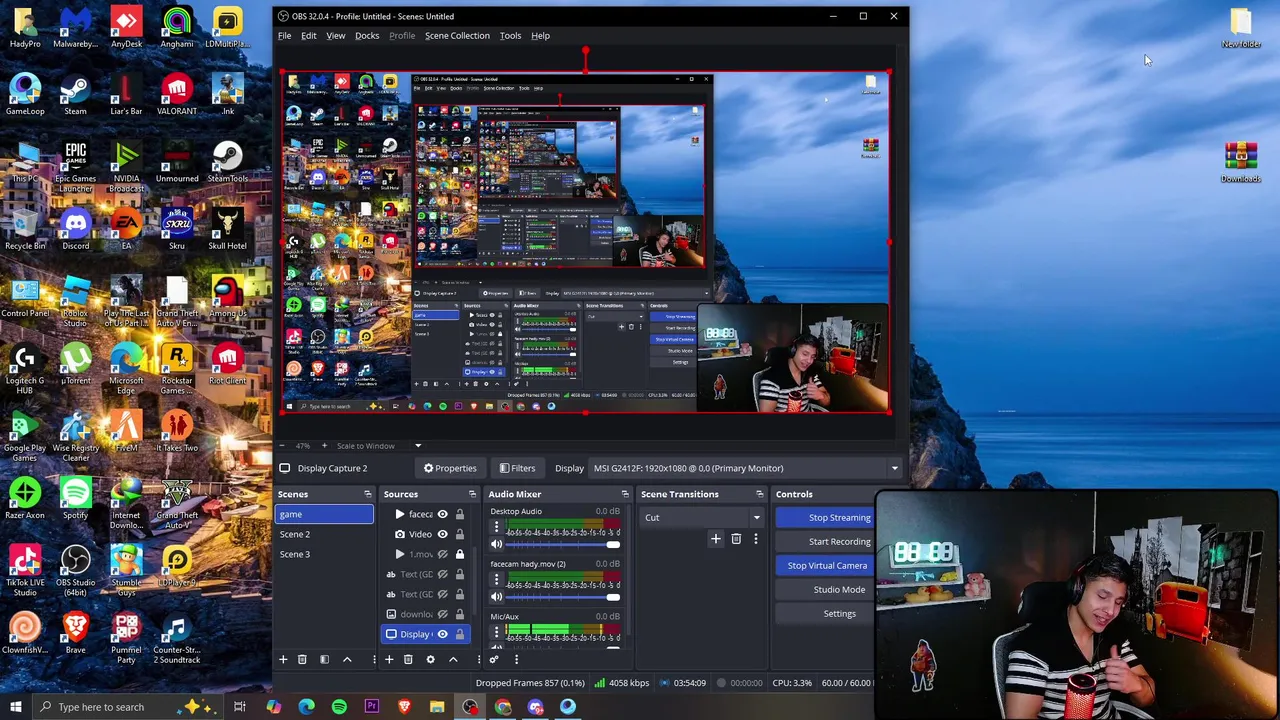Add a new source with plus icon
The image size is (1280, 720).
[389, 659]
